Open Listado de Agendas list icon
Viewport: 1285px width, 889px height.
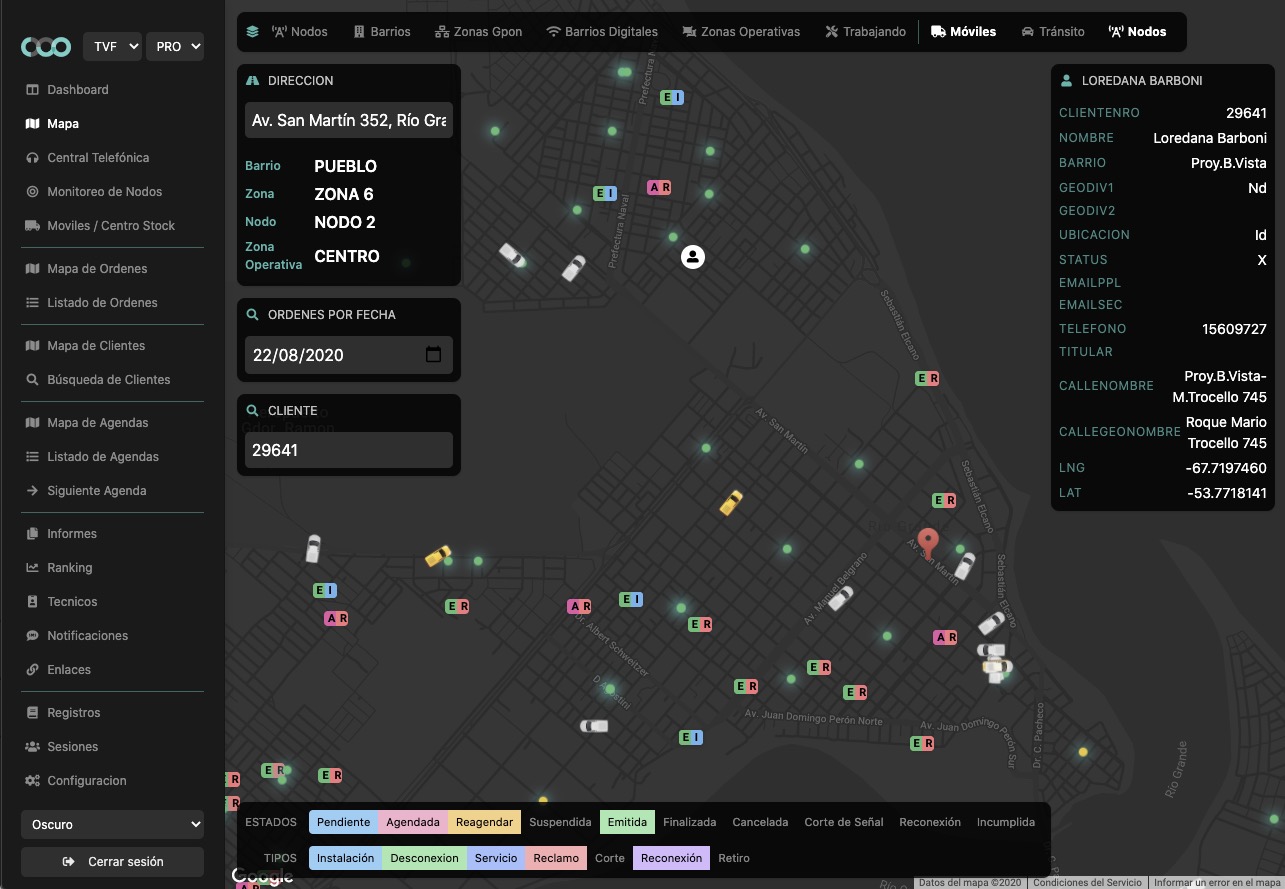(x=32, y=457)
